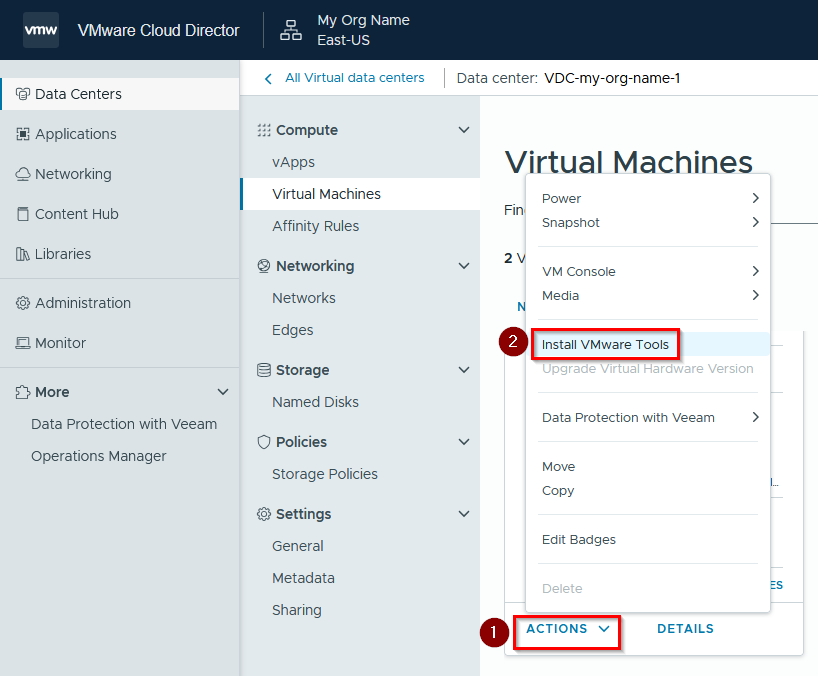Click the More puzzle-piece icon
Viewport: 818px width, 676px height.
point(22,392)
